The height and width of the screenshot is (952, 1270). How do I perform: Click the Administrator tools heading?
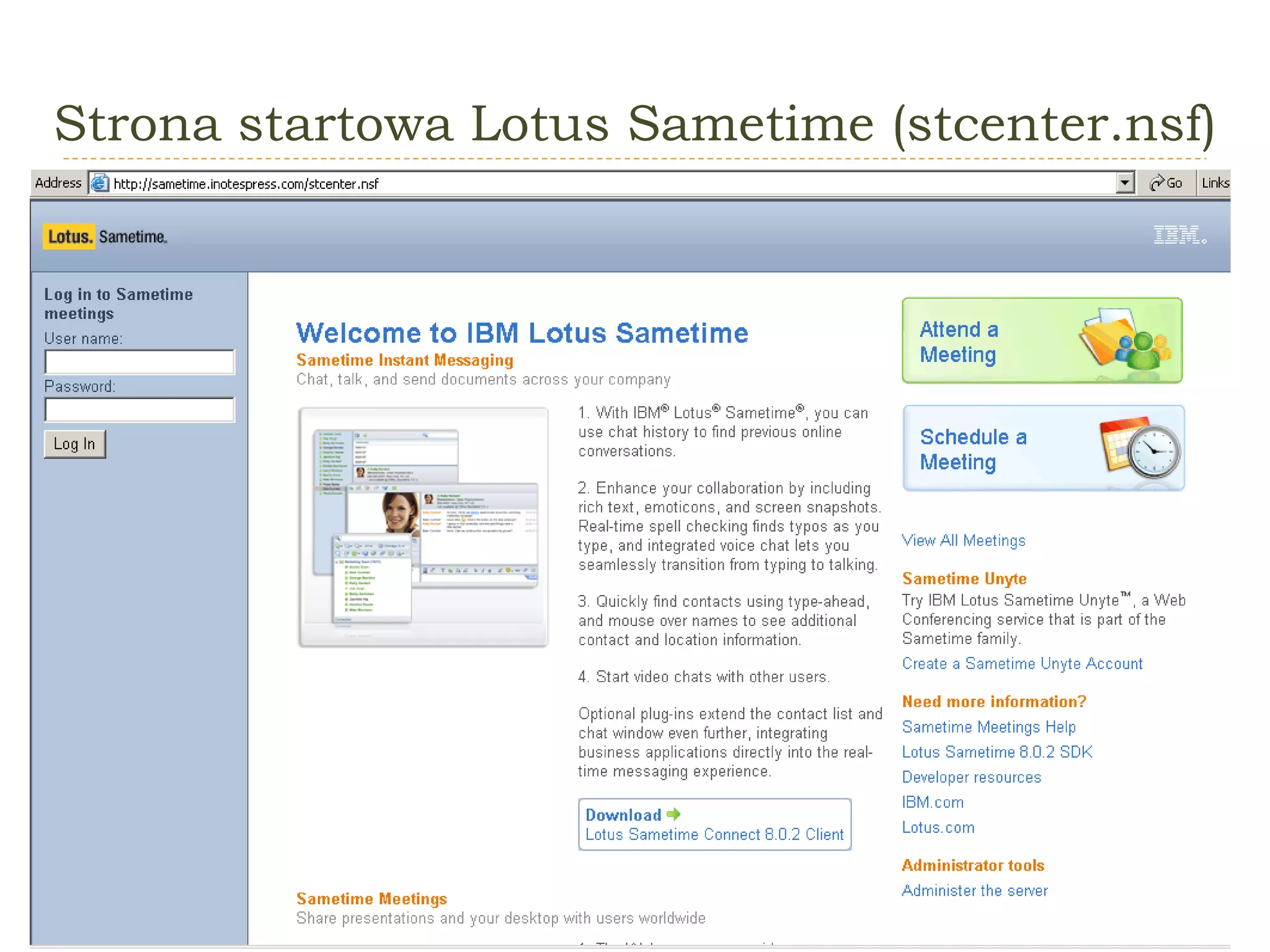(973, 865)
